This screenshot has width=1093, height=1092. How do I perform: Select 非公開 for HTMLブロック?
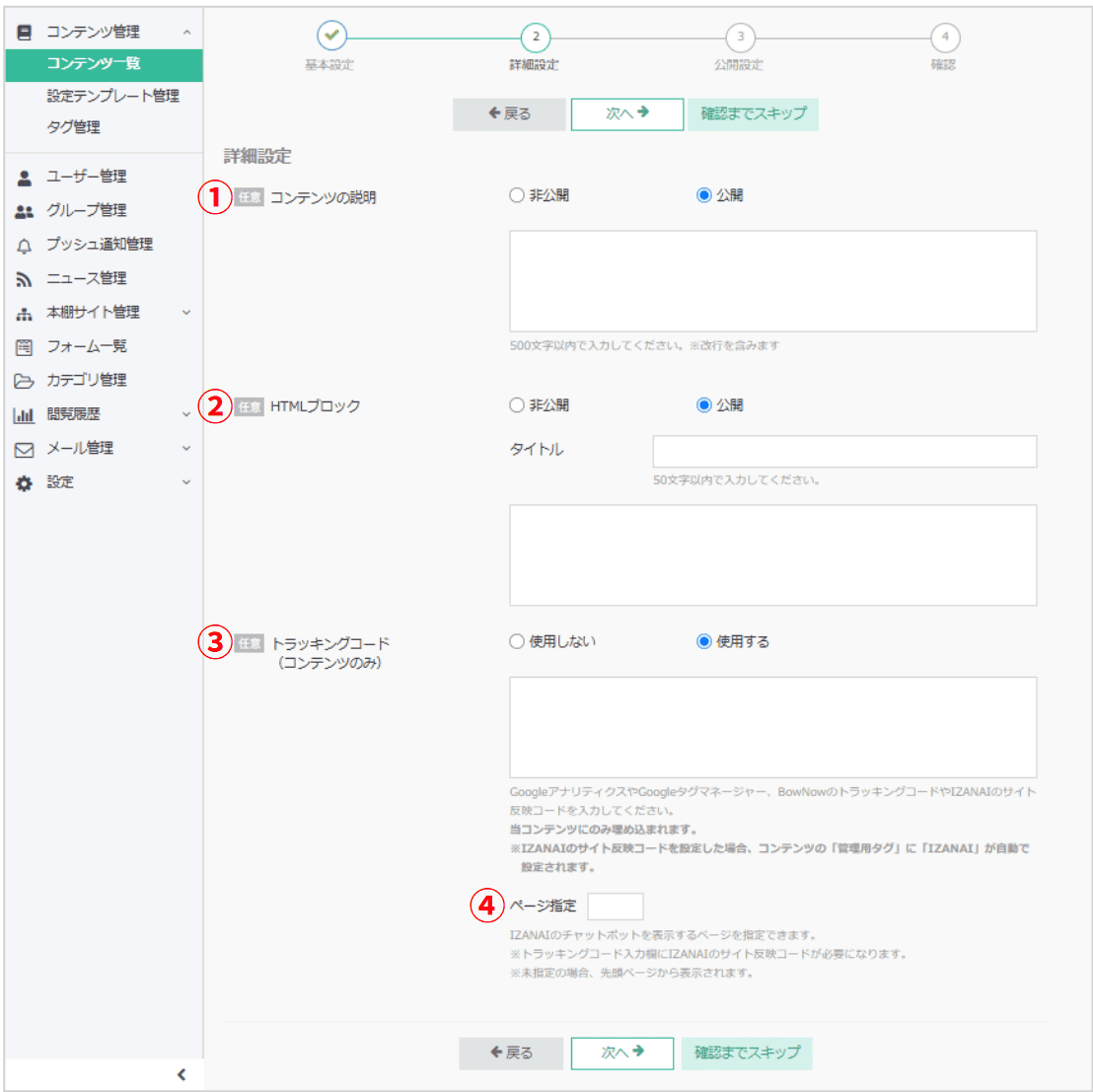click(517, 405)
